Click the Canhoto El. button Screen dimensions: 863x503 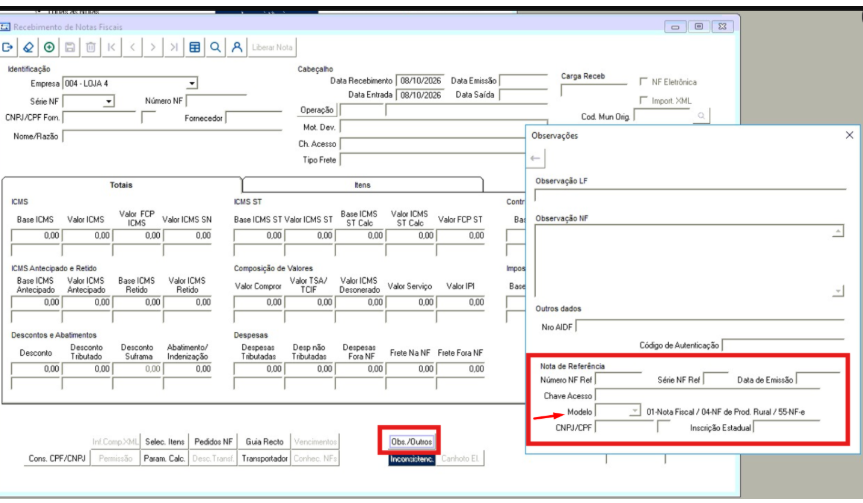(x=460, y=458)
